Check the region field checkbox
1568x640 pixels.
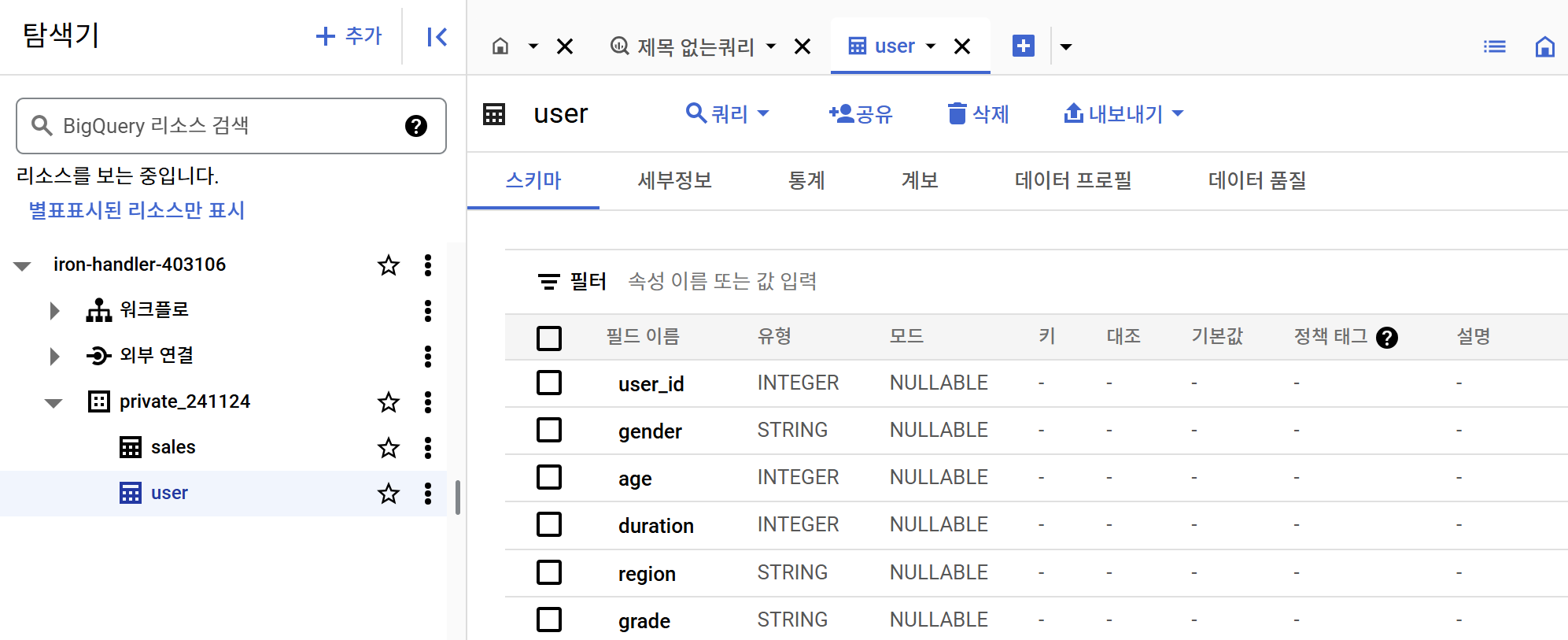tap(549, 572)
